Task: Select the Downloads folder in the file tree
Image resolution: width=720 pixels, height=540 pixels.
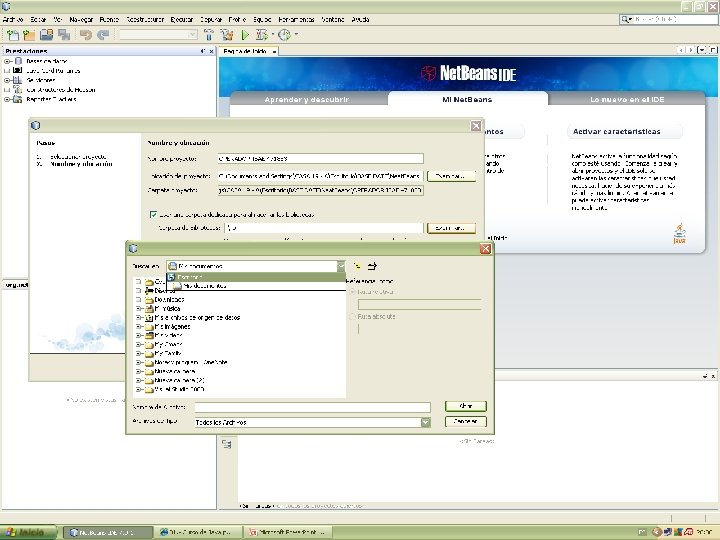Action: pyautogui.click(x=169, y=299)
